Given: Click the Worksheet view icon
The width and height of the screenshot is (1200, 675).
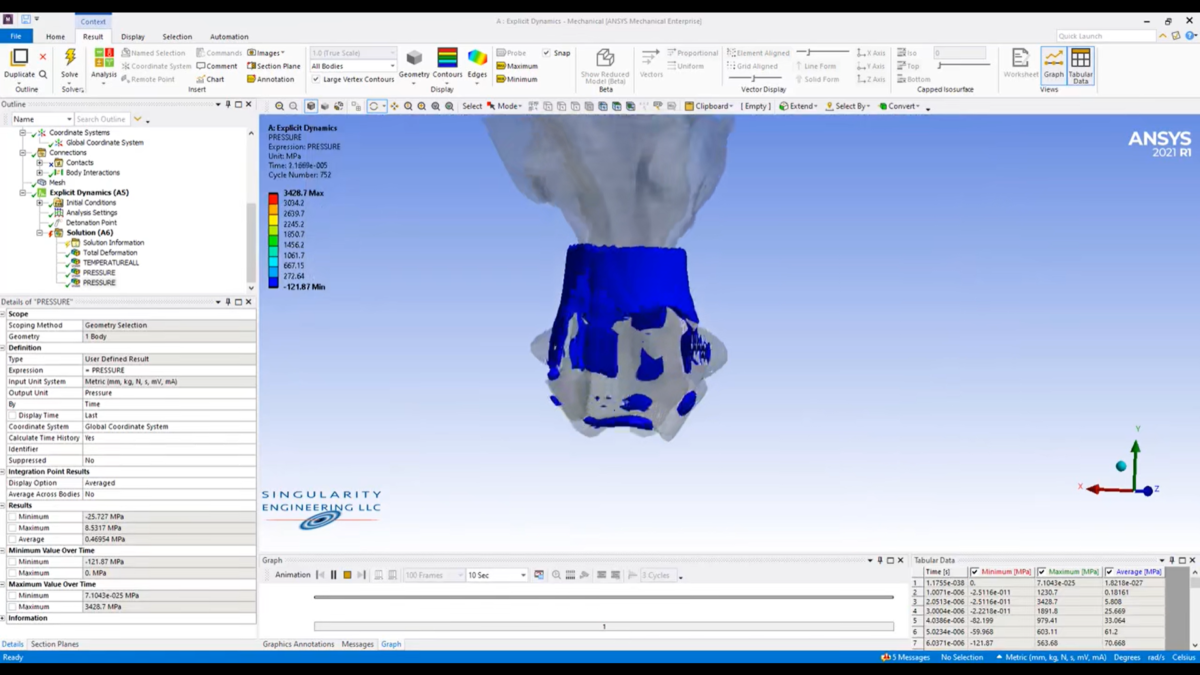Looking at the screenshot, I should click(x=1020, y=61).
